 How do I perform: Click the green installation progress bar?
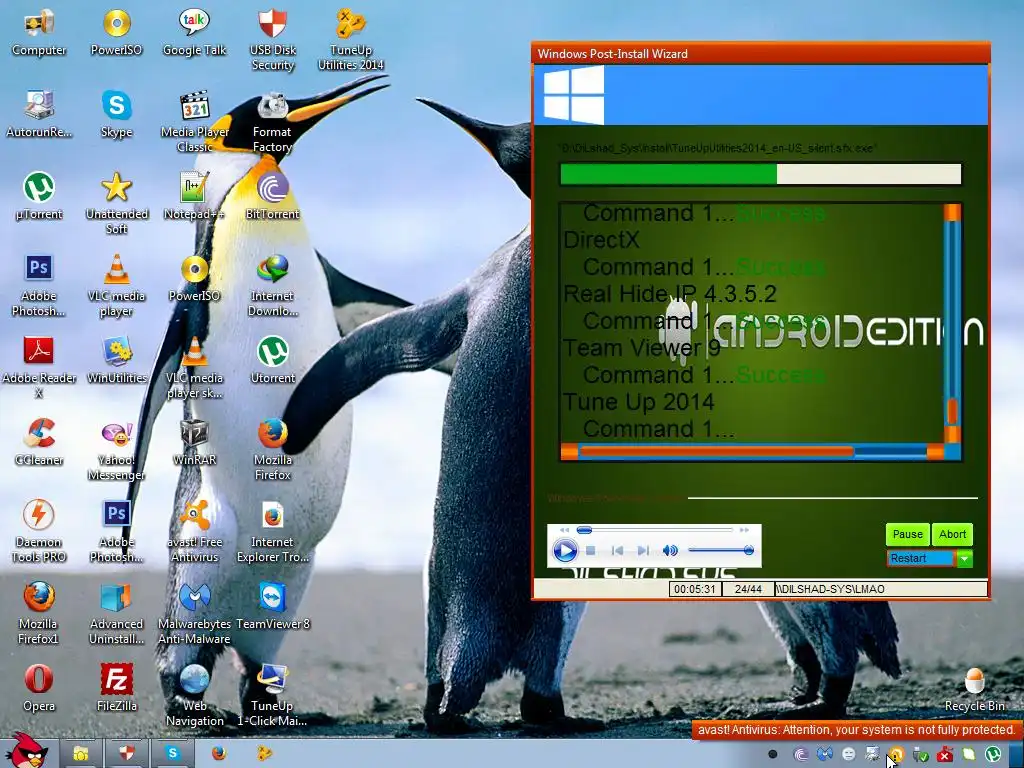[x=761, y=174]
